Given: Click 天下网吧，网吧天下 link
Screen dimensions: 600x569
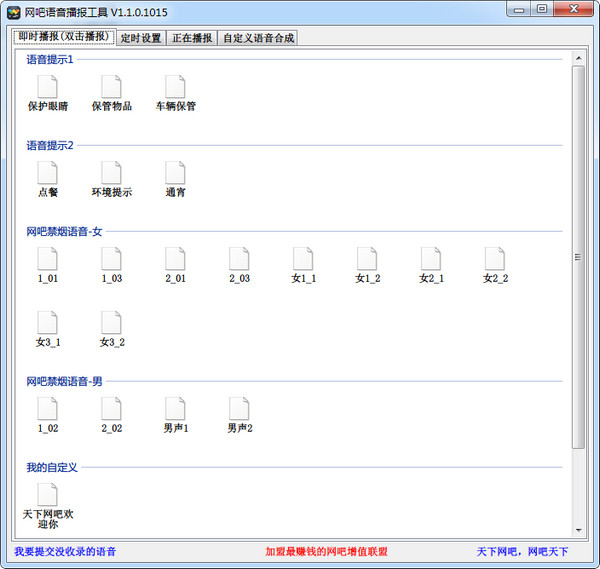Looking at the screenshot, I should point(522,551).
